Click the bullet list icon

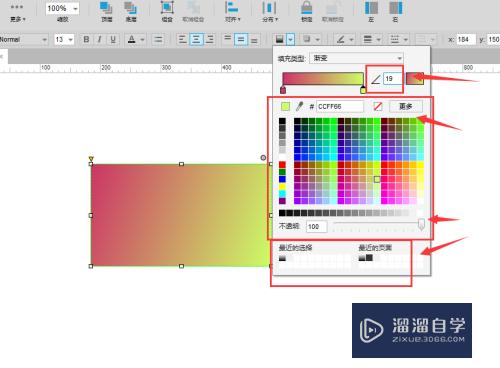pos(158,39)
